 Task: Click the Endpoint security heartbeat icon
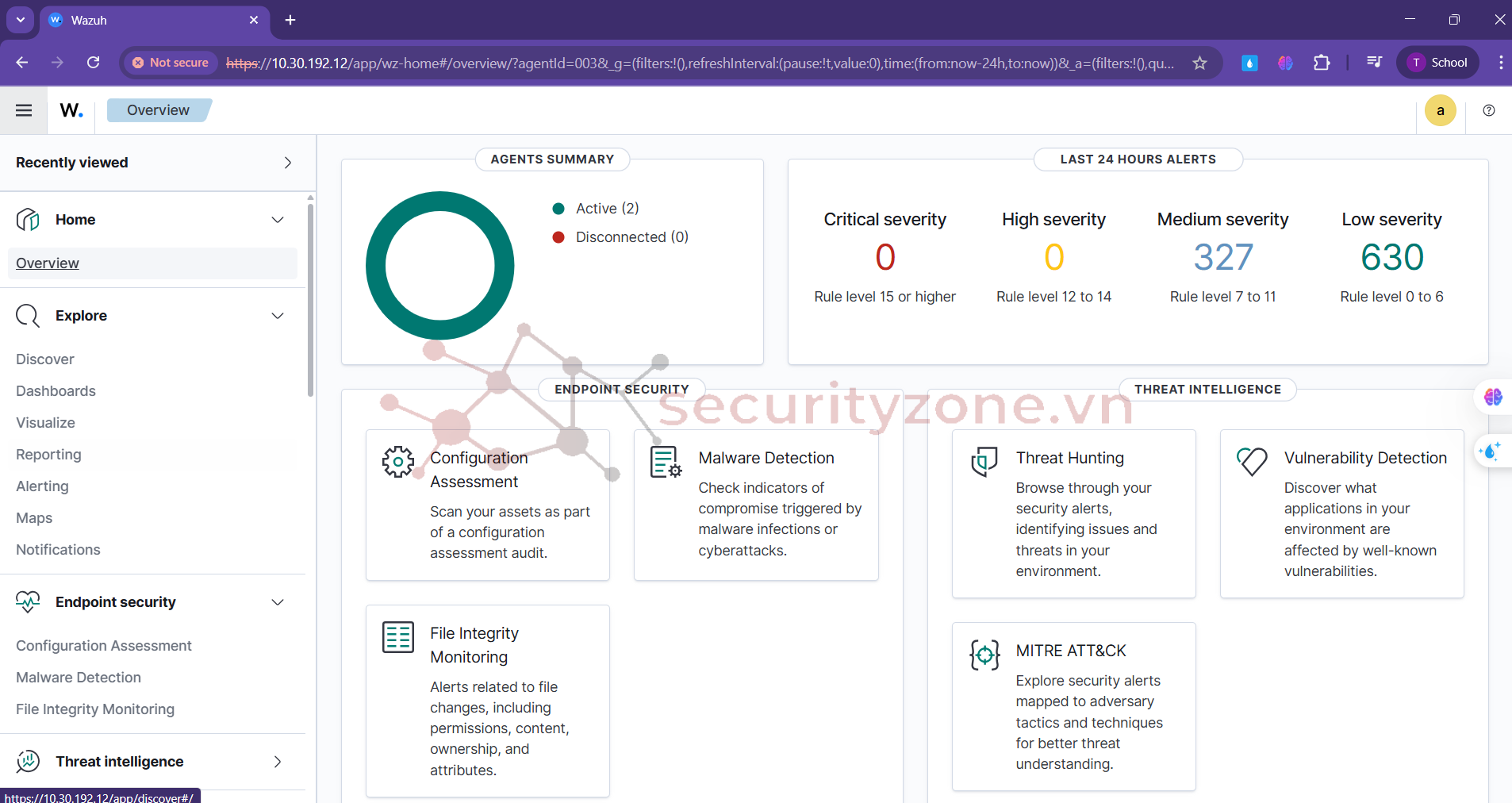(x=28, y=602)
